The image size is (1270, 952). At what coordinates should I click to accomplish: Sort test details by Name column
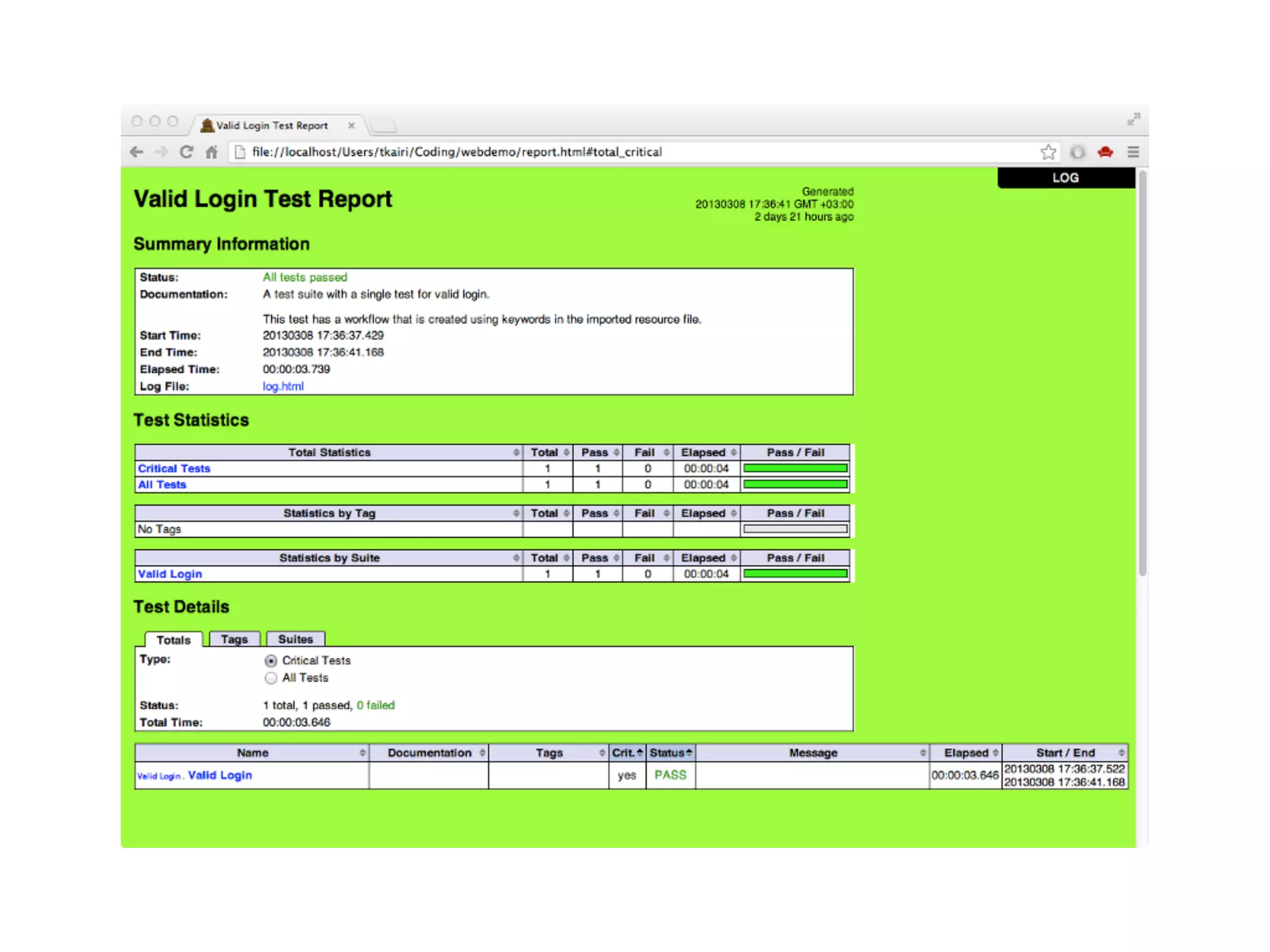(252, 752)
